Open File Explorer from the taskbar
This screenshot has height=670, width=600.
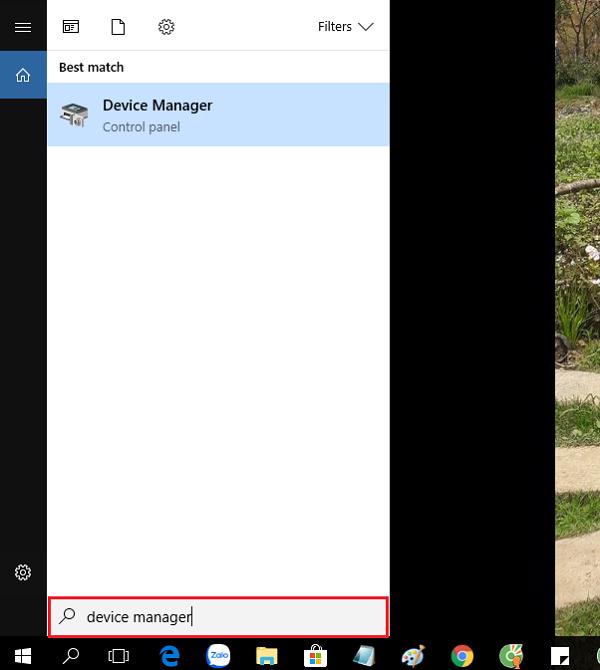pos(266,656)
